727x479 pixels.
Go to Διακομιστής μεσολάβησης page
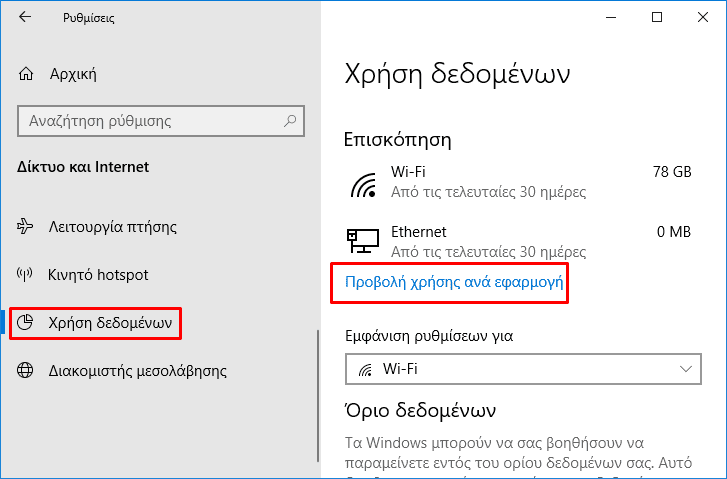coord(137,371)
